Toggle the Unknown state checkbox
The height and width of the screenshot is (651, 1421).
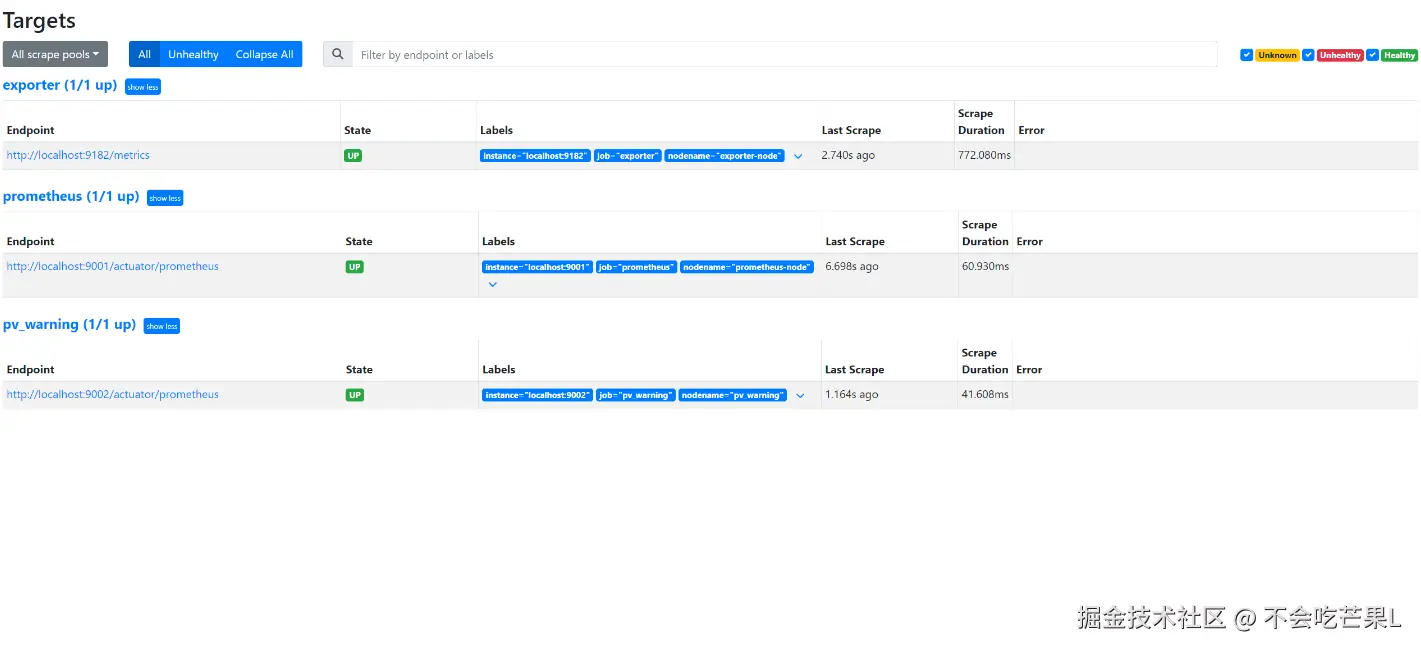click(x=1246, y=55)
